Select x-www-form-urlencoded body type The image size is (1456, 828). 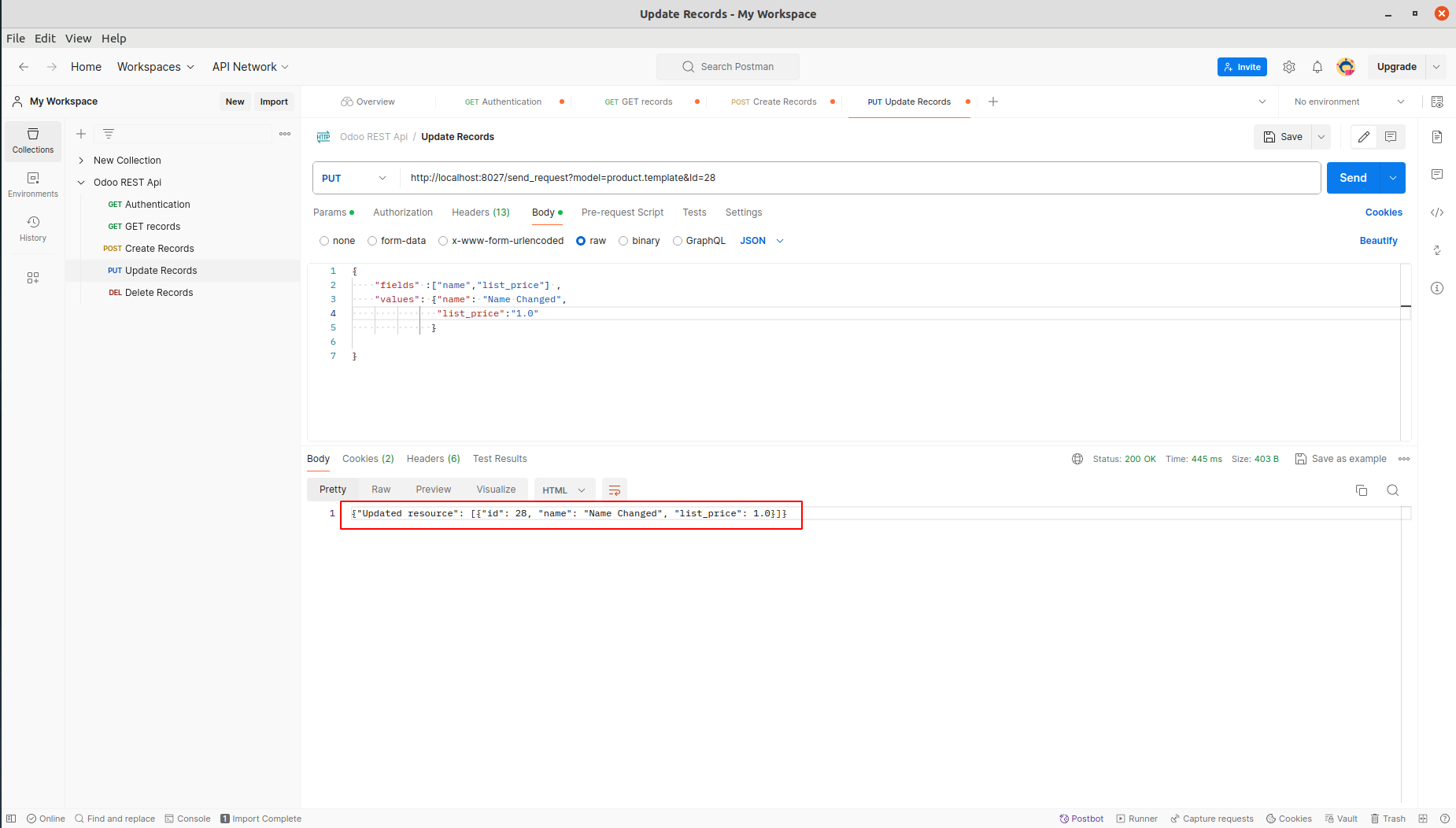(501, 241)
